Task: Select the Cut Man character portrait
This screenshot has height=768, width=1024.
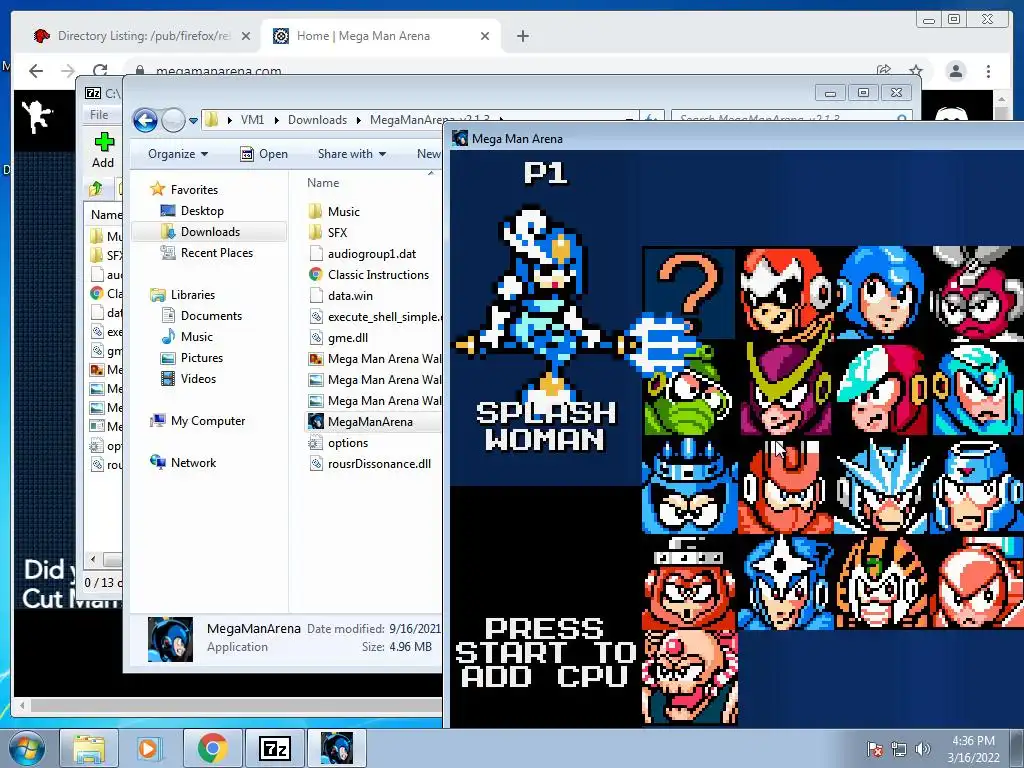Action: (x=978, y=294)
